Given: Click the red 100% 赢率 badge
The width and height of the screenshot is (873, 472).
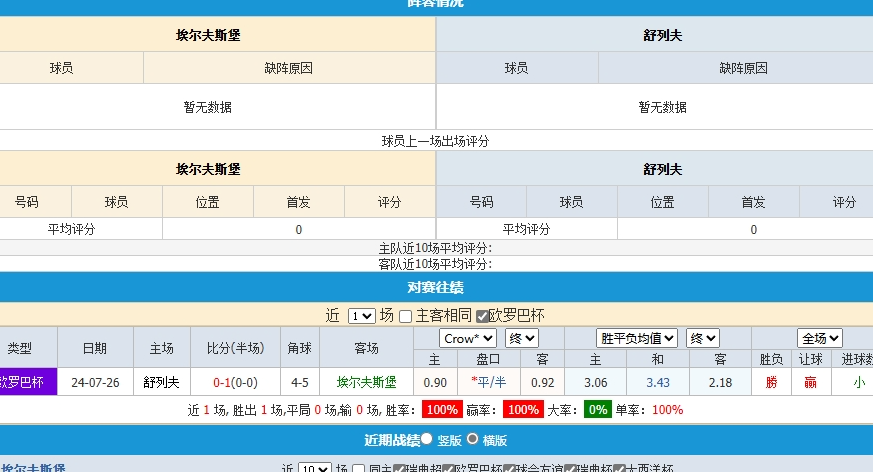Looking at the screenshot, I should (523, 410).
